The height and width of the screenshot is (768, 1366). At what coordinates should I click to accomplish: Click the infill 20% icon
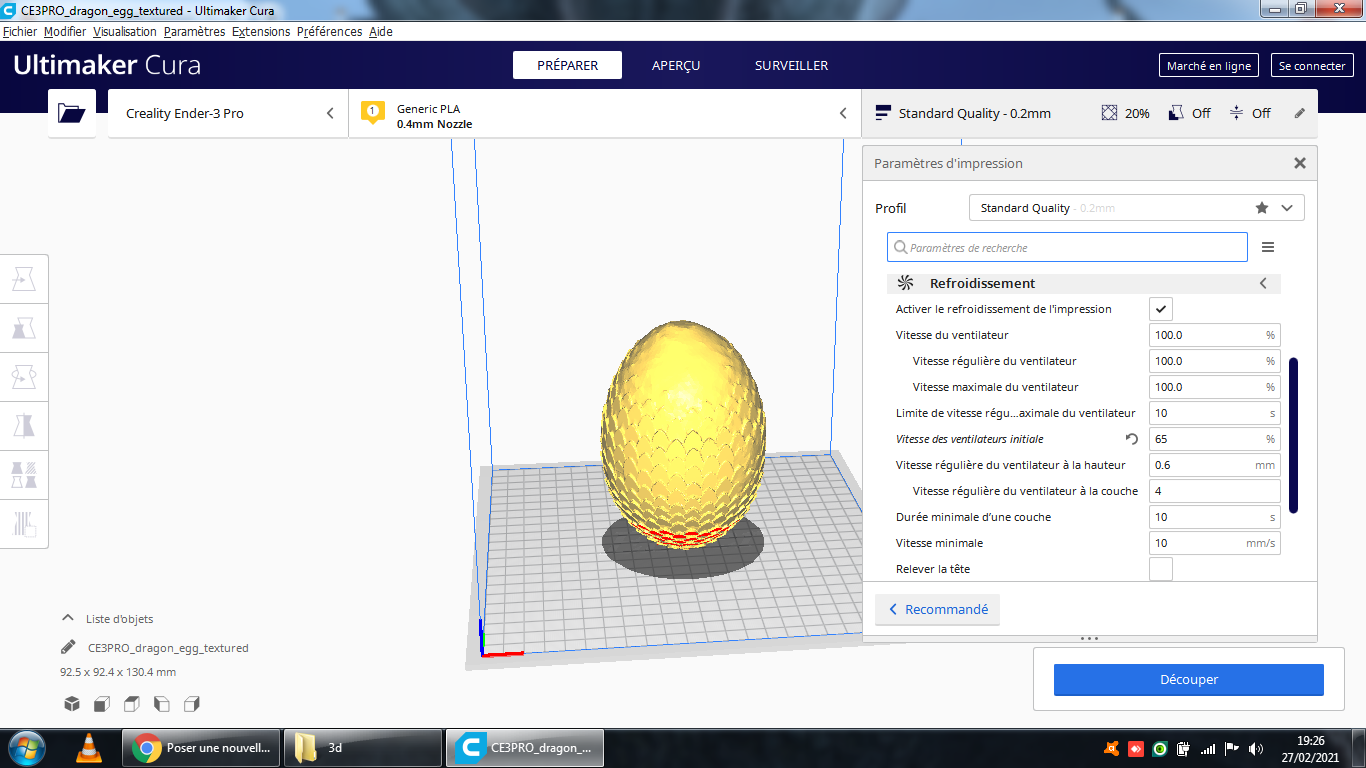click(x=1109, y=113)
